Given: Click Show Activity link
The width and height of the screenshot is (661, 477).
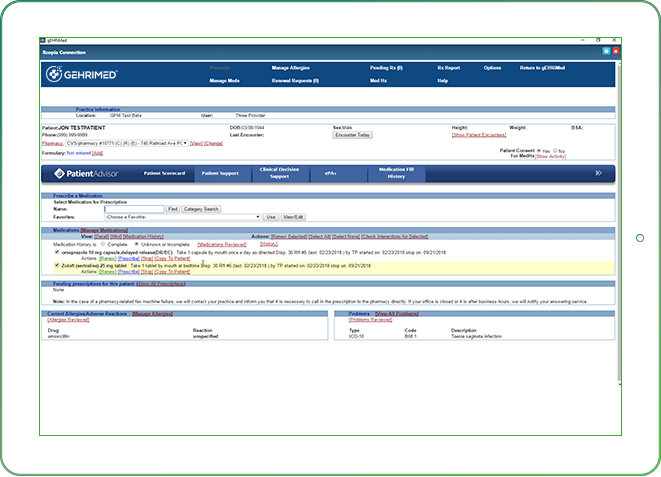Looking at the screenshot, I should pos(551,156).
